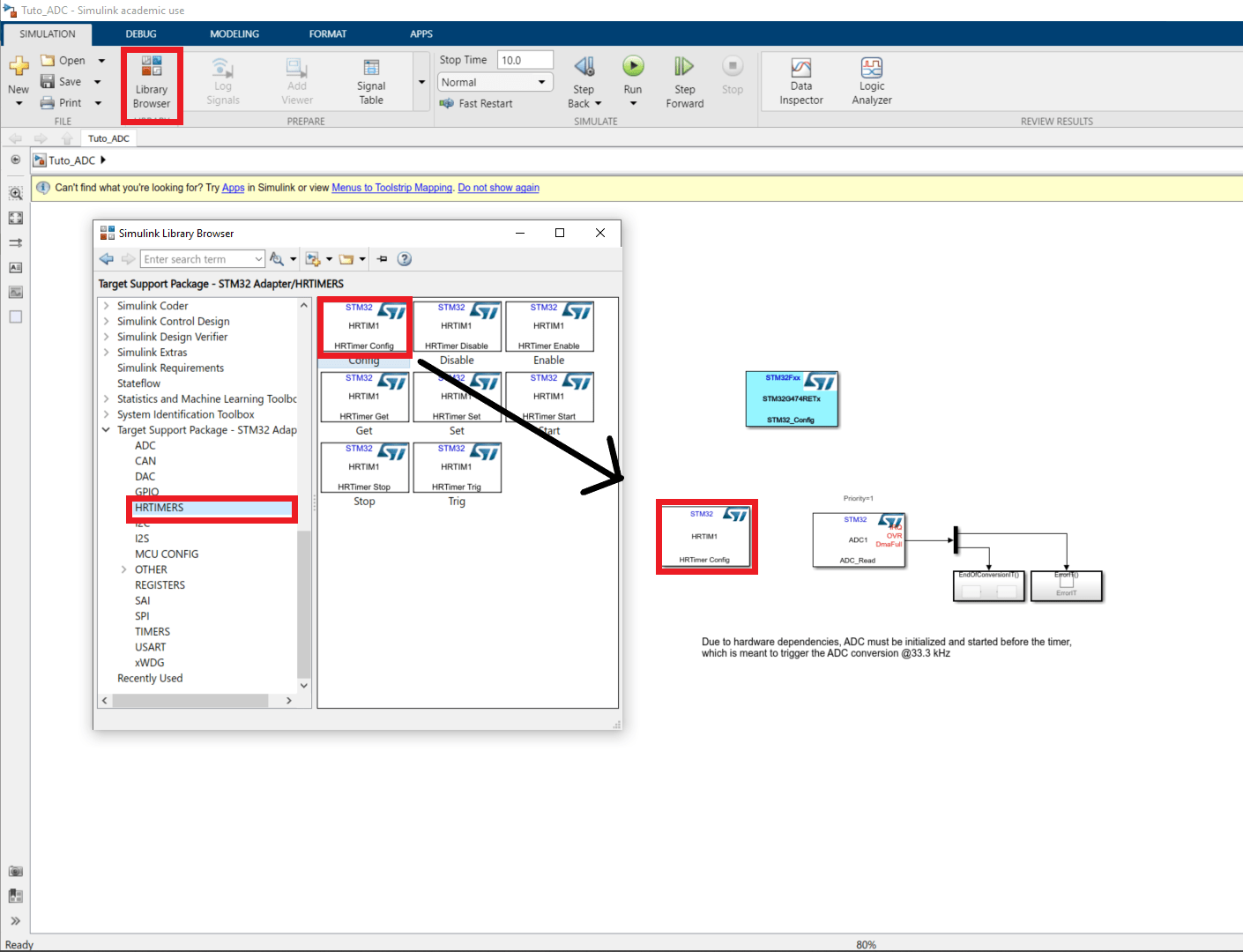This screenshot has height=952, width=1243.
Task: Step Back the simulation
Action: click(x=584, y=82)
